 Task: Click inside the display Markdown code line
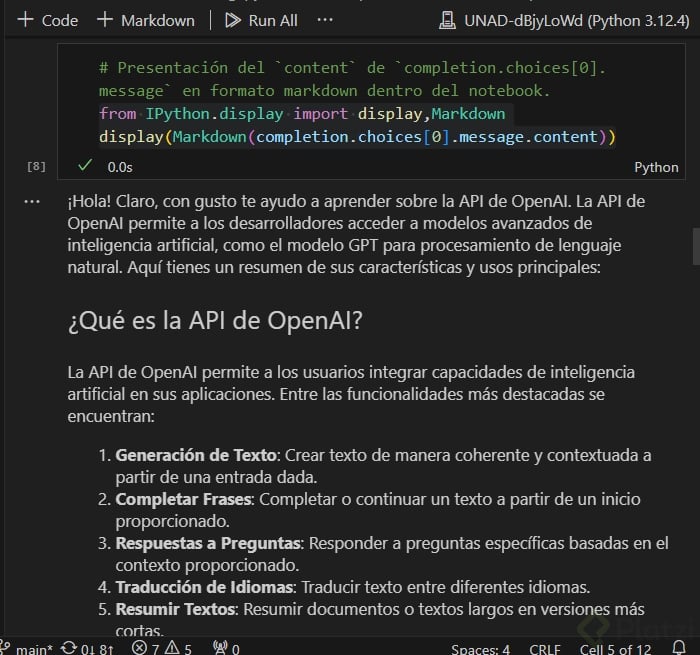357,137
